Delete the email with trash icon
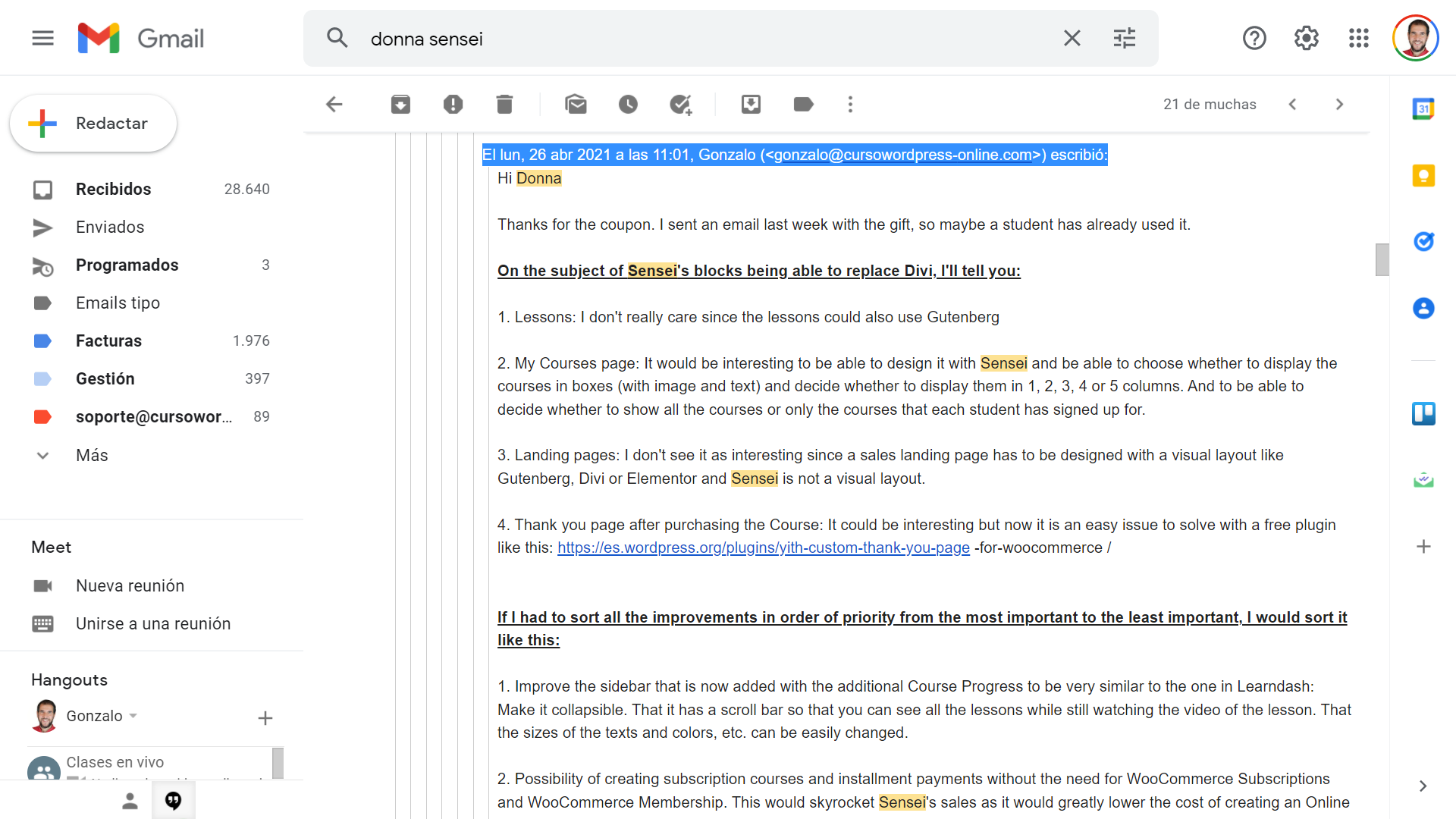The image size is (1456, 819). tap(504, 104)
